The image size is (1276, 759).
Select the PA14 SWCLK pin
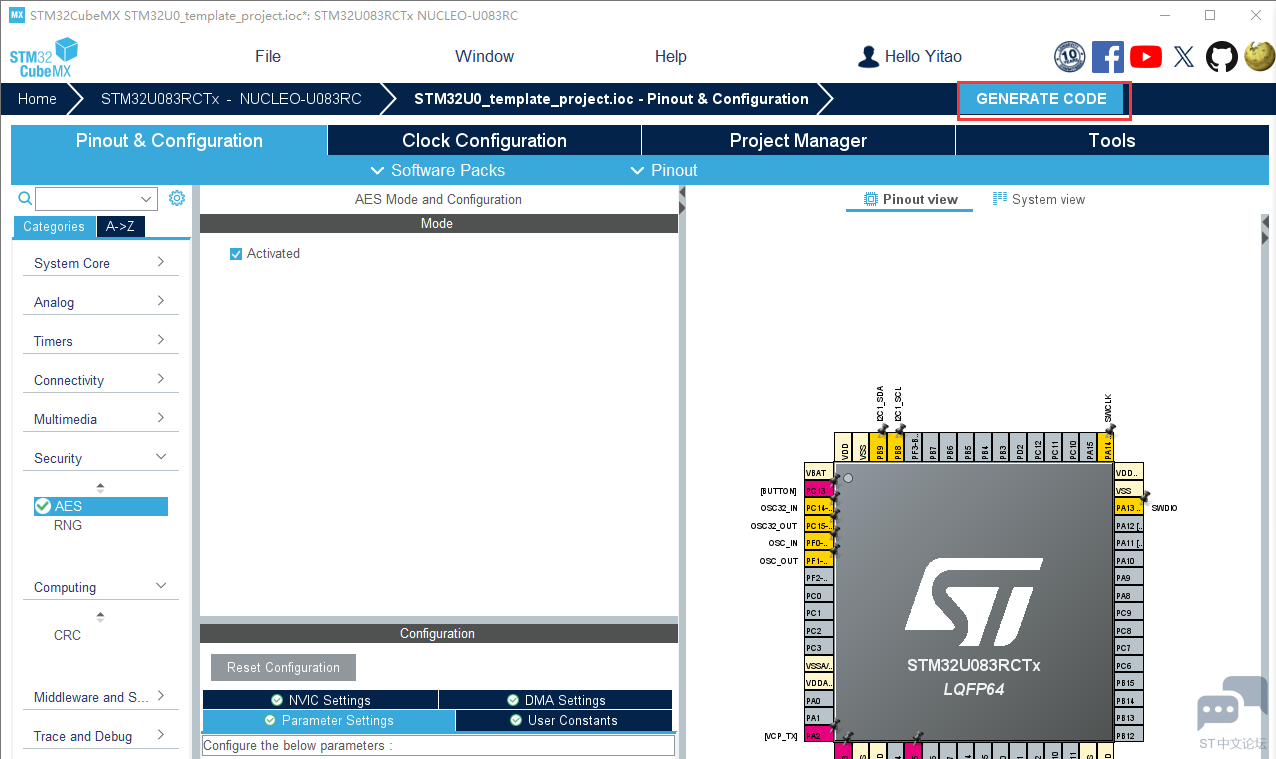[x=1106, y=447]
